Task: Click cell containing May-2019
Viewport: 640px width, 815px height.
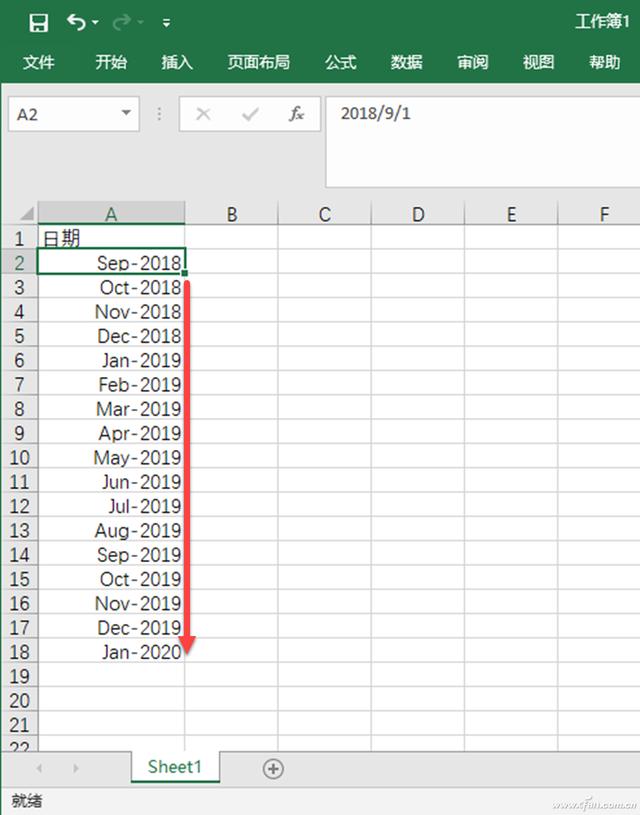Action: point(111,457)
